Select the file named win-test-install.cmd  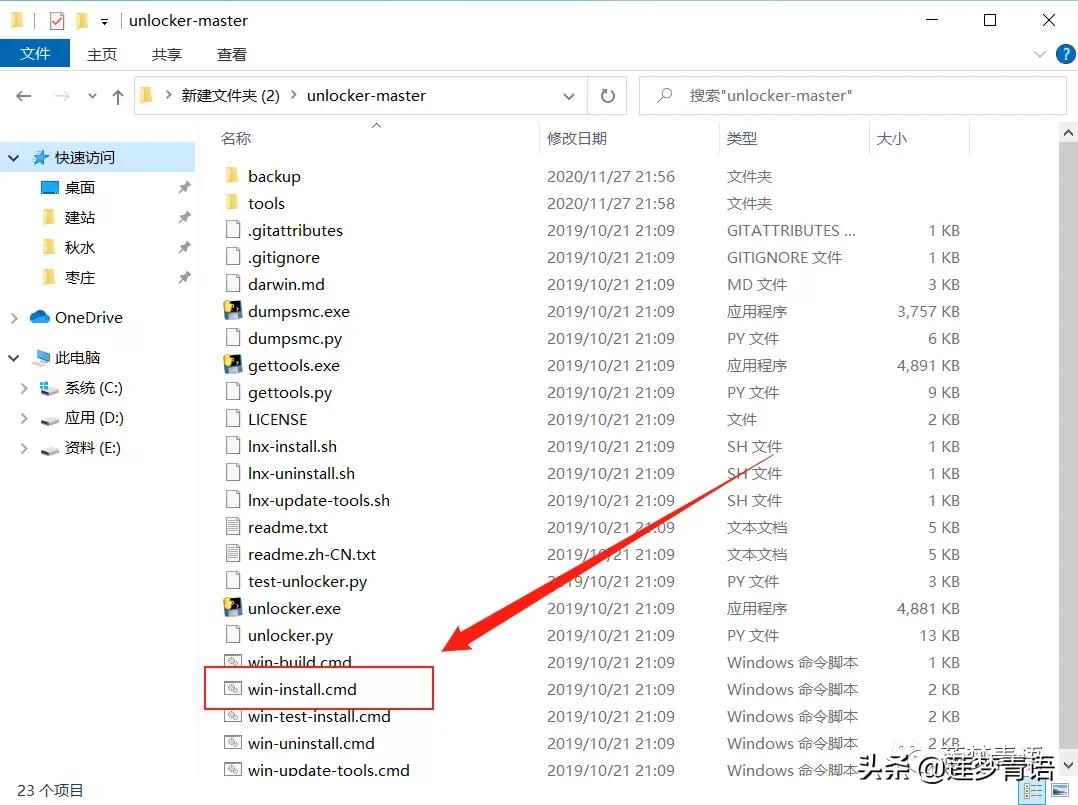tap(319, 716)
